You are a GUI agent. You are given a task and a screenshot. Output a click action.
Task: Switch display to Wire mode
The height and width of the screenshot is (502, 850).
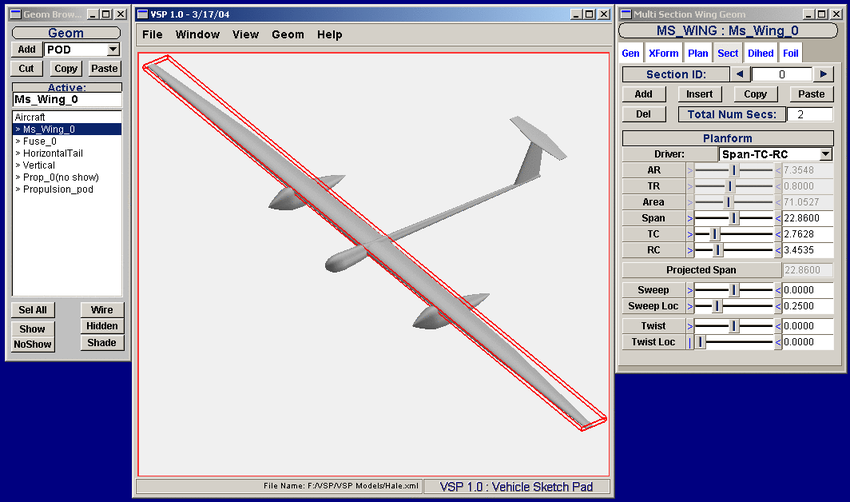coord(102,310)
